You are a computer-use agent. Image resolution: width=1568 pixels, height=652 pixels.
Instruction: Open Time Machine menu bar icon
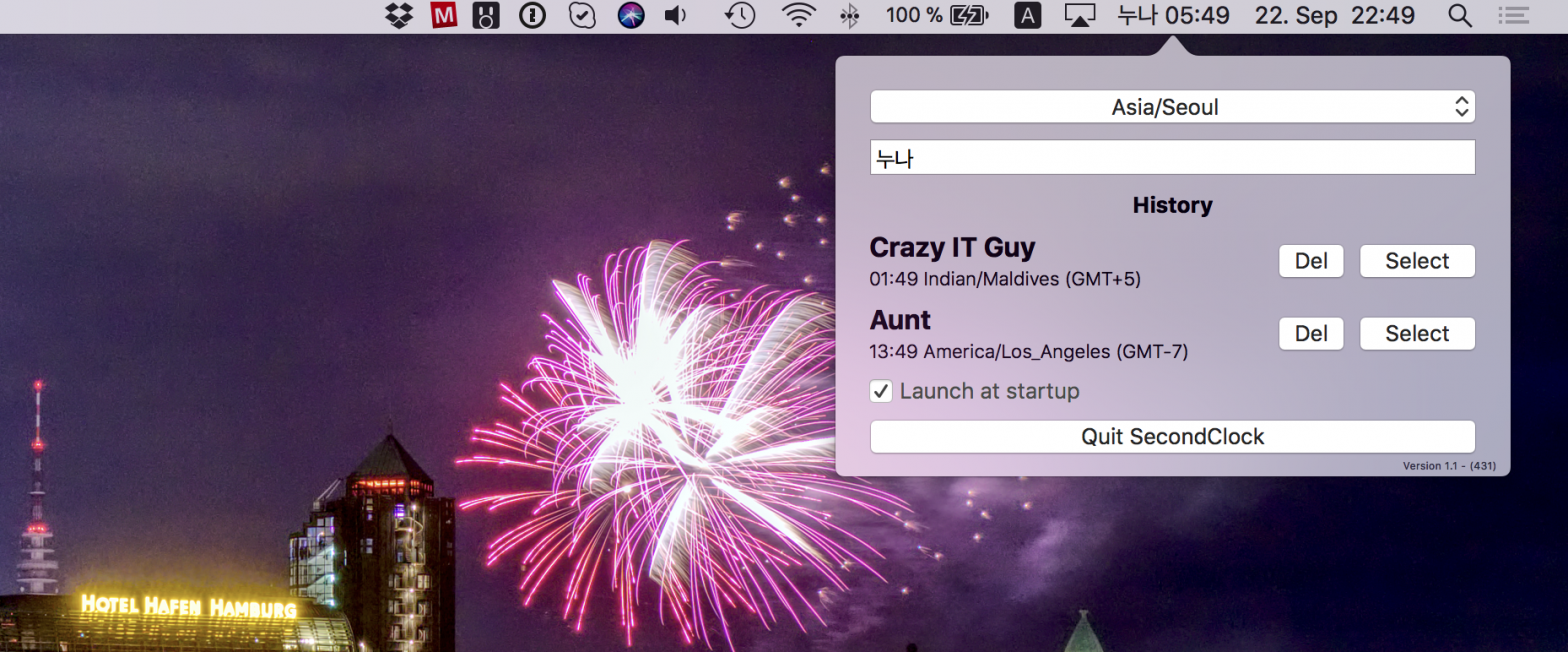739,15
